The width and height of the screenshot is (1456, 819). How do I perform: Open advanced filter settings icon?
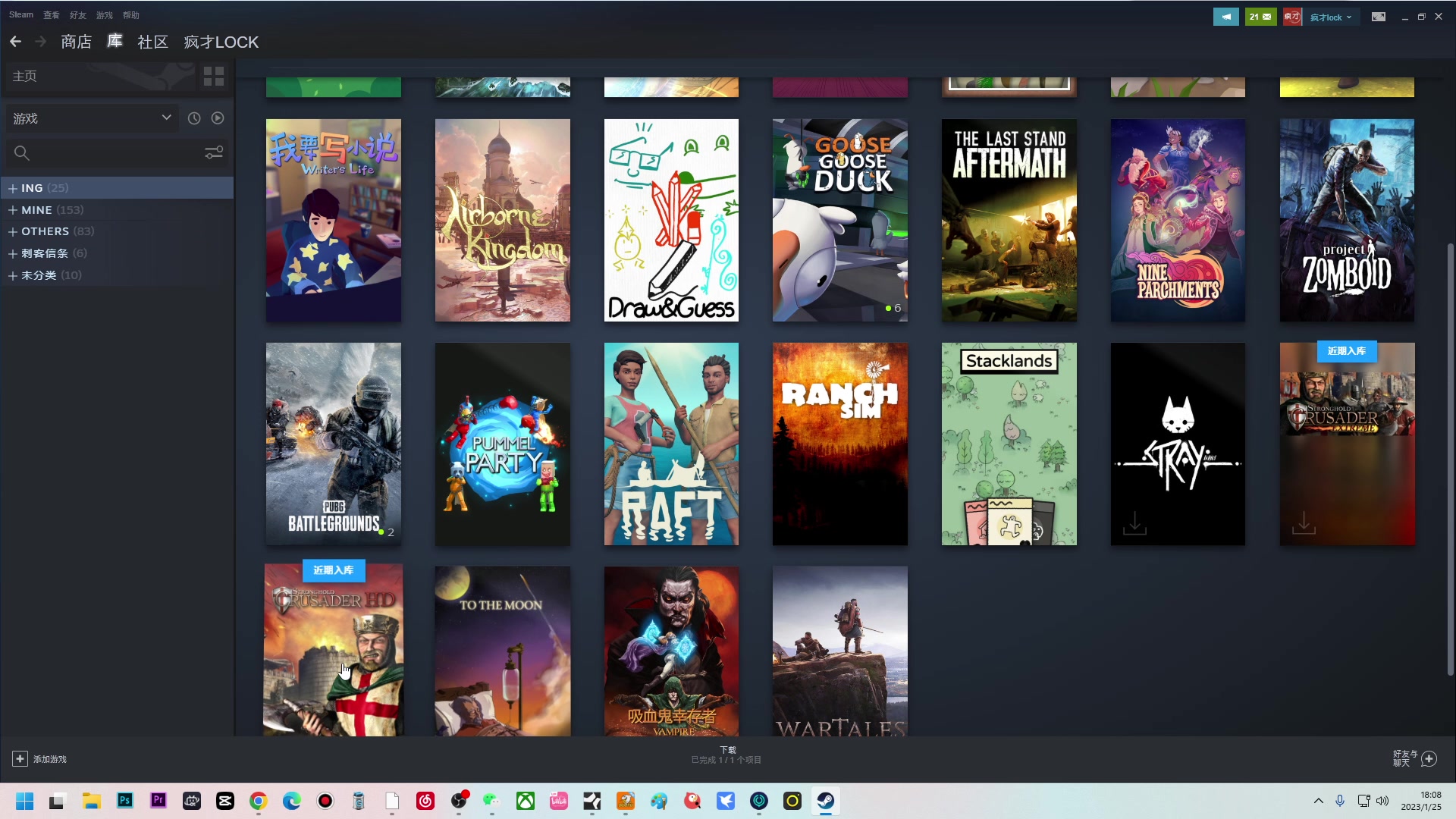tap(214, 152)
